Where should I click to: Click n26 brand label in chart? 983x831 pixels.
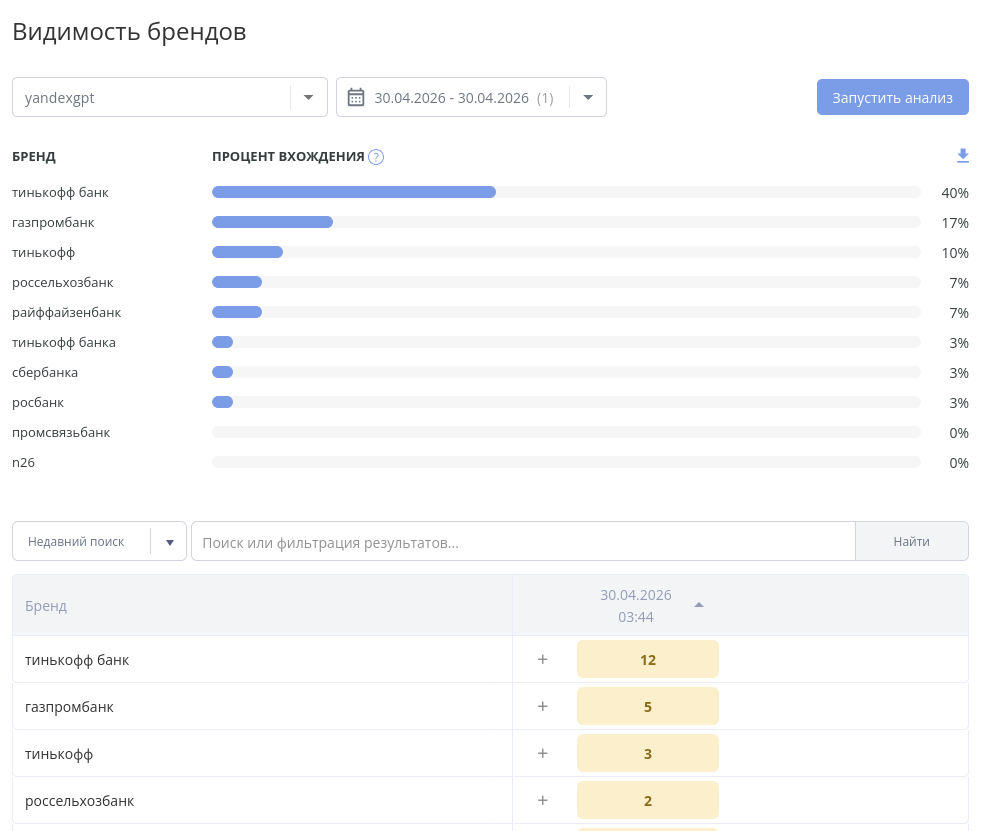(23, 463)
